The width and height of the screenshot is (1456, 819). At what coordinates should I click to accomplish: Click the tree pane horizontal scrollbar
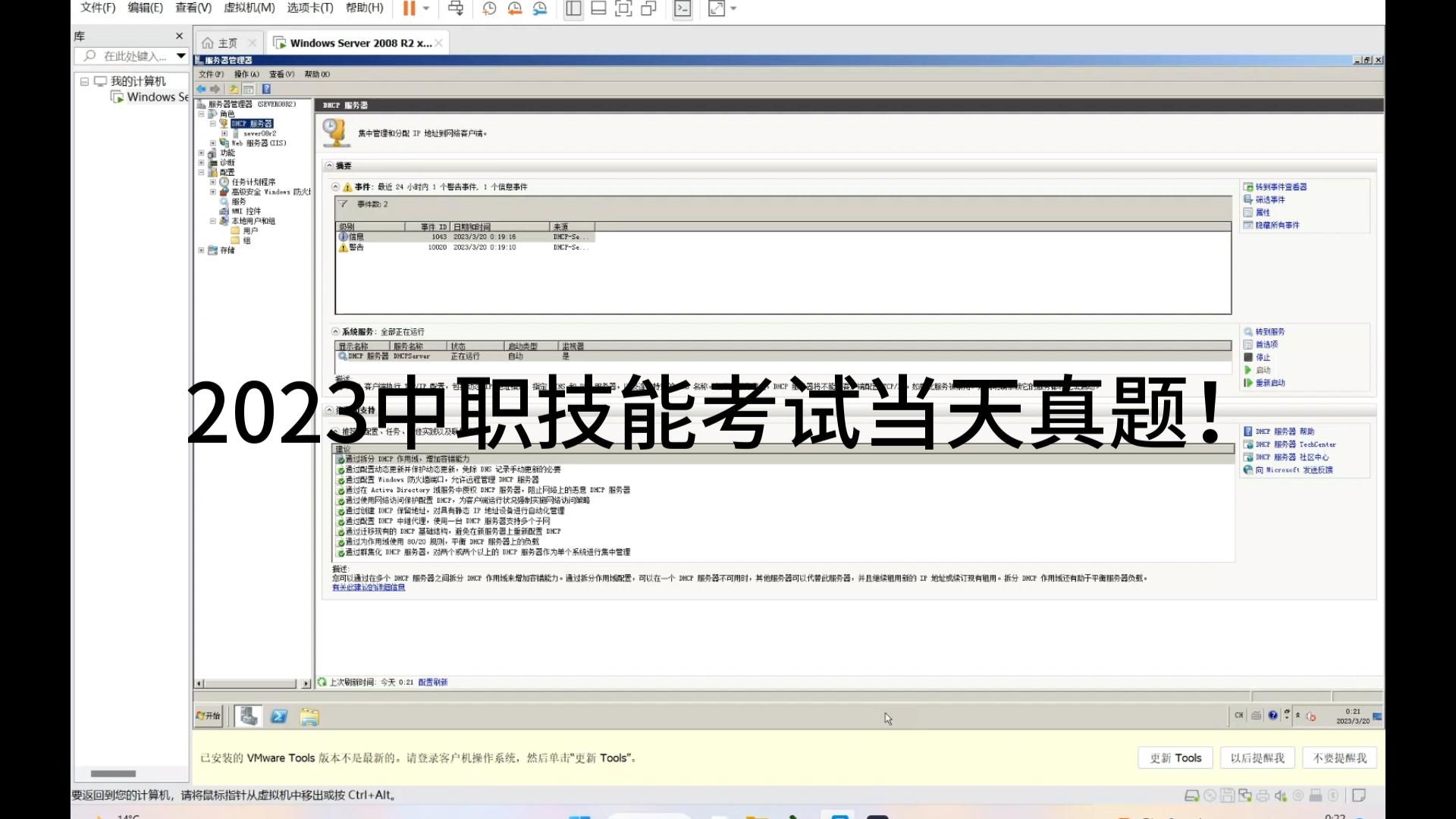(253, 683)
